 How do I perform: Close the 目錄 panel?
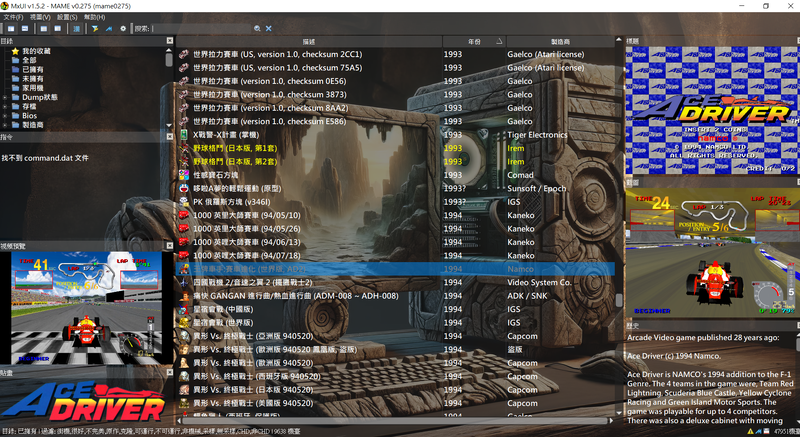tap(169, 41)
